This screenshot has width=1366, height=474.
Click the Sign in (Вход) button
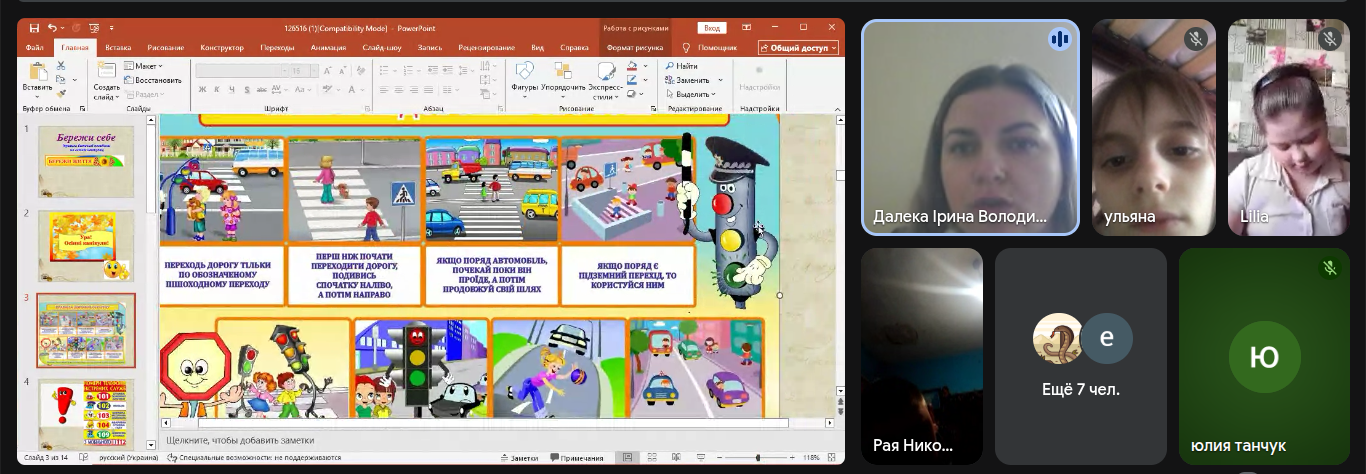[711, 28]
